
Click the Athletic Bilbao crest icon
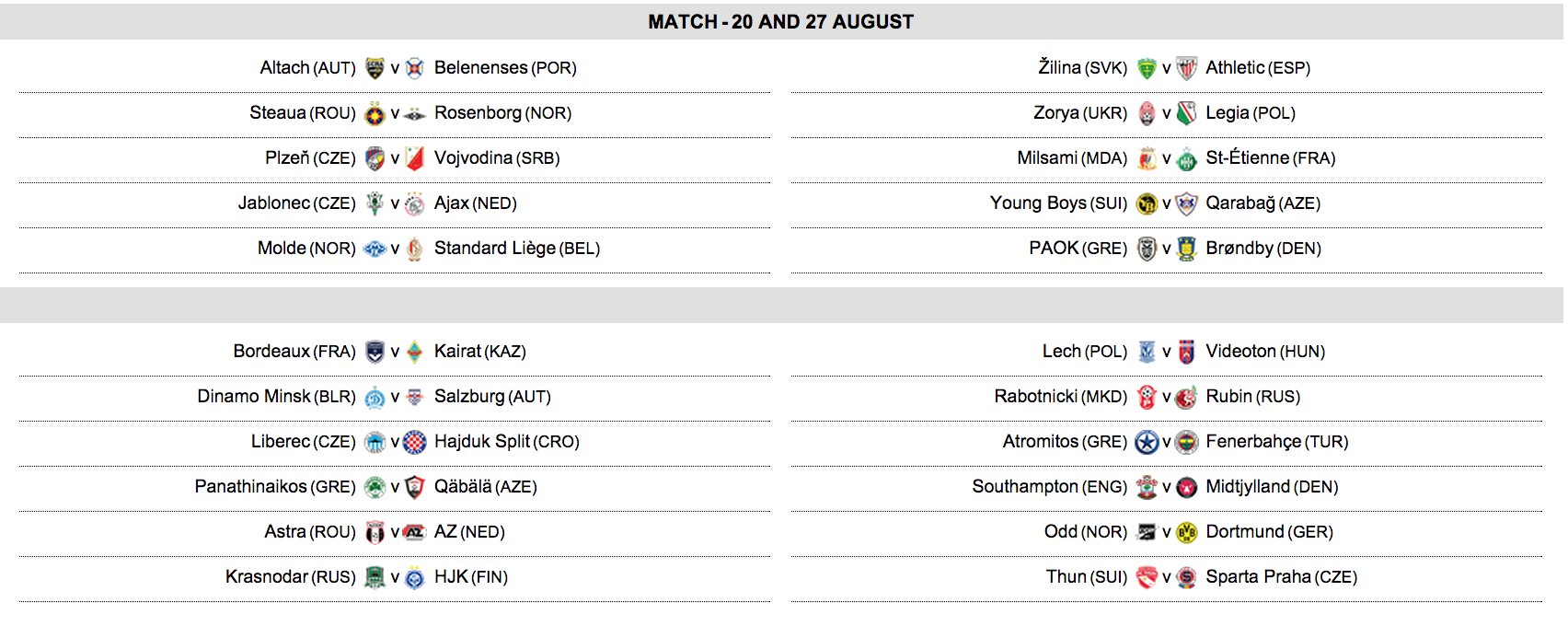[x=1187, y=68]
